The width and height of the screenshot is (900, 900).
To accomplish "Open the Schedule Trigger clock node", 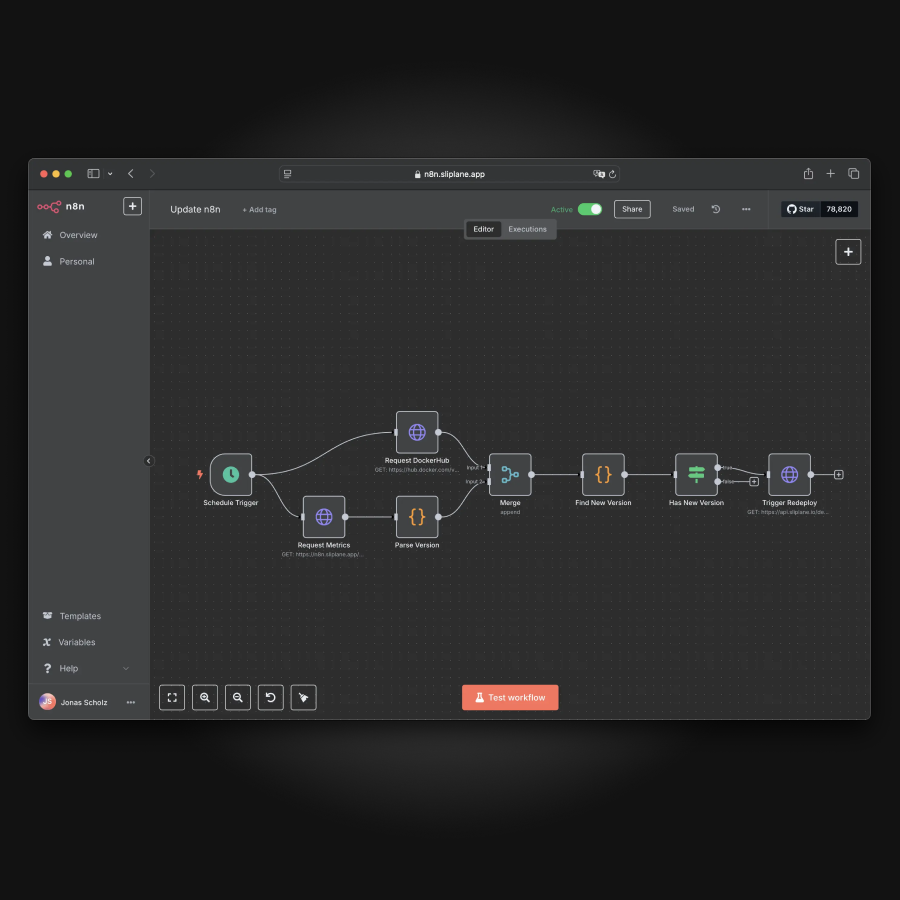I will pos(230,475).
